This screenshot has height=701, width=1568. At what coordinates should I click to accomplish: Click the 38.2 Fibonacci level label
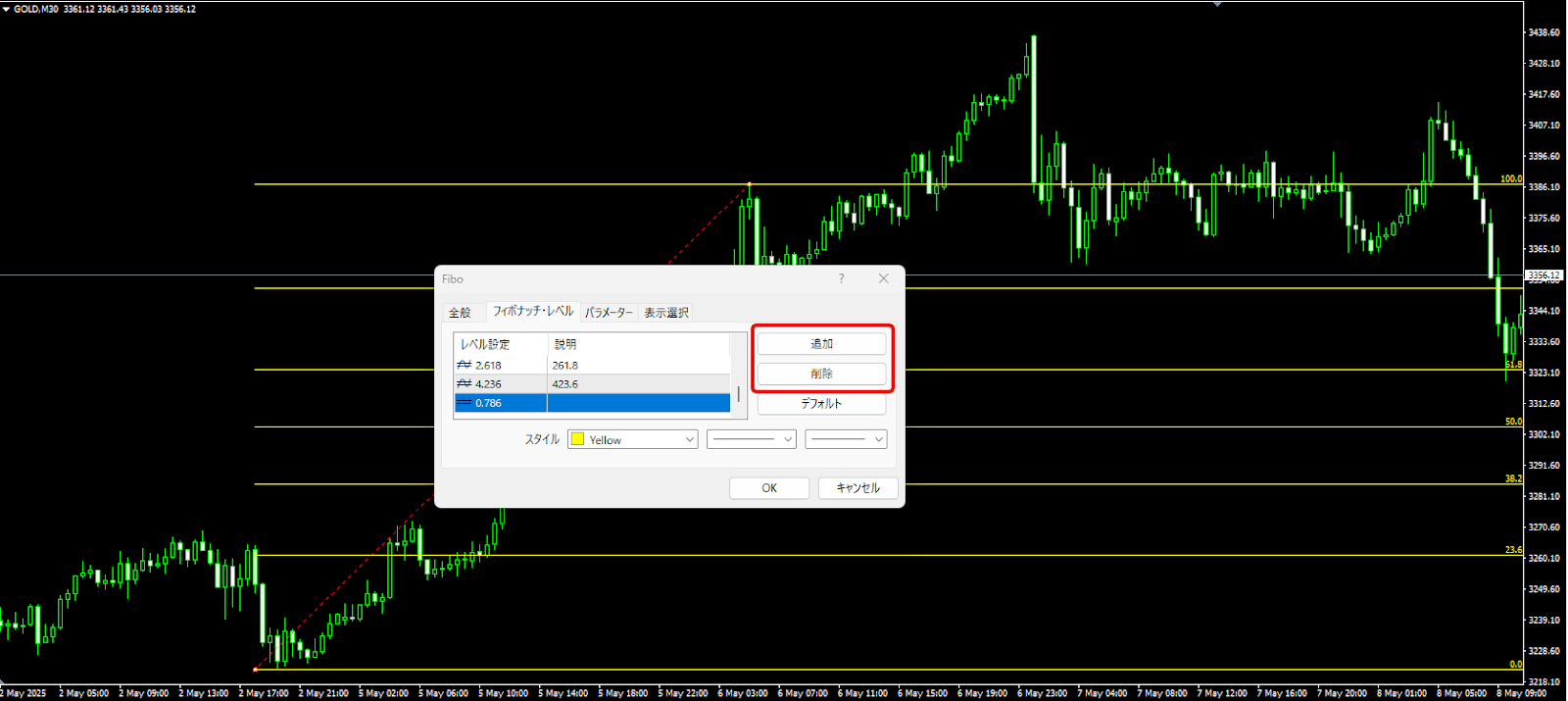(1514, 478)
